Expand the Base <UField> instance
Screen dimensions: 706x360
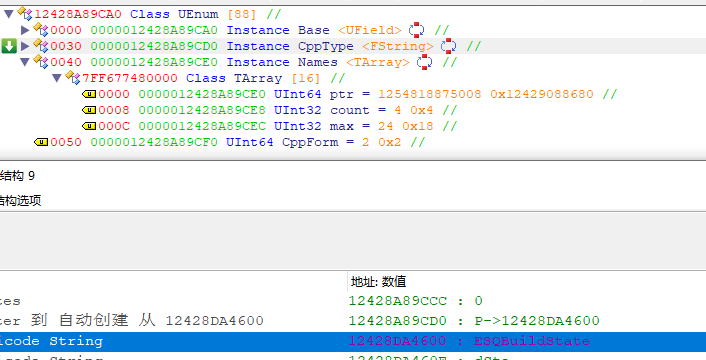[25, 30]
